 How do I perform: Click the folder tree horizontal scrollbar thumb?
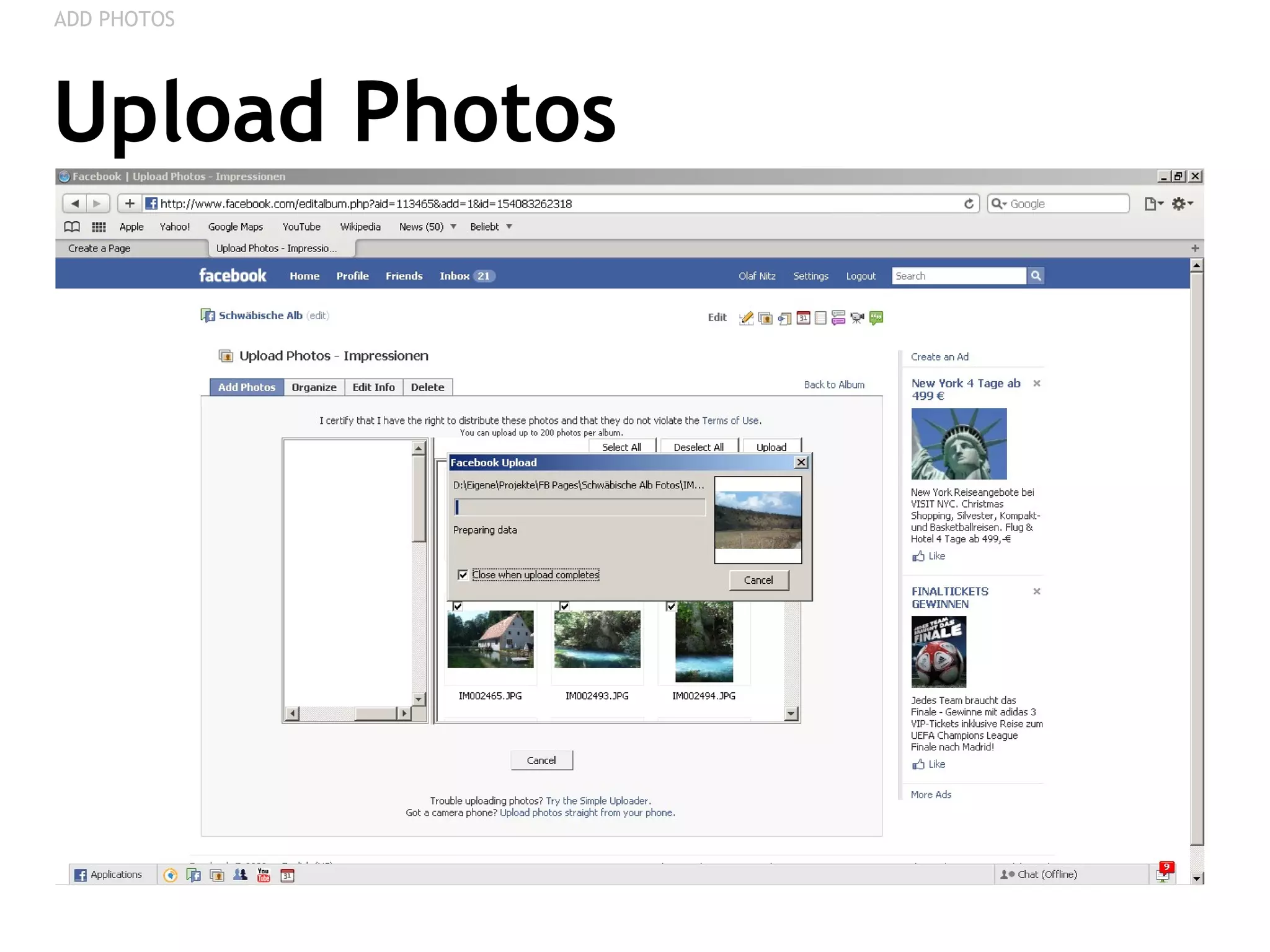tap(376, 713)
